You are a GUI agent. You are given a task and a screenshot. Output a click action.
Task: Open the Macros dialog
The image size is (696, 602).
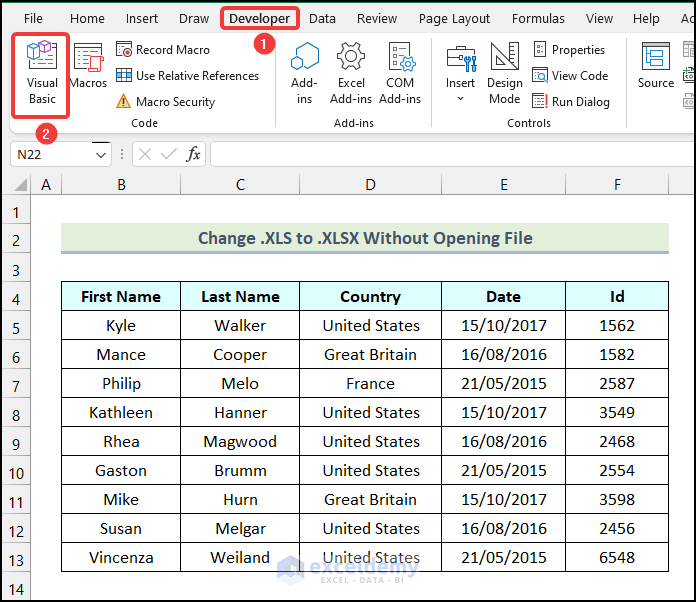click(88, 65)
